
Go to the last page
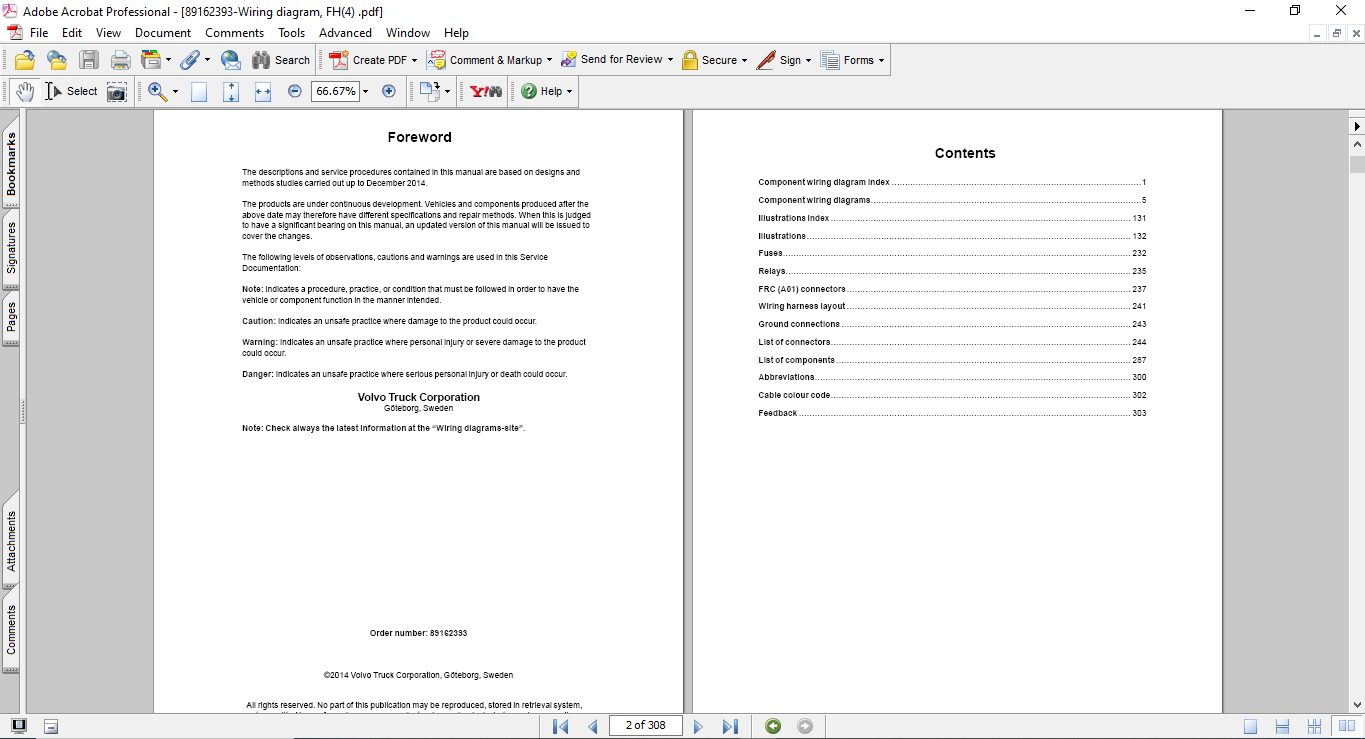[730, 726]
